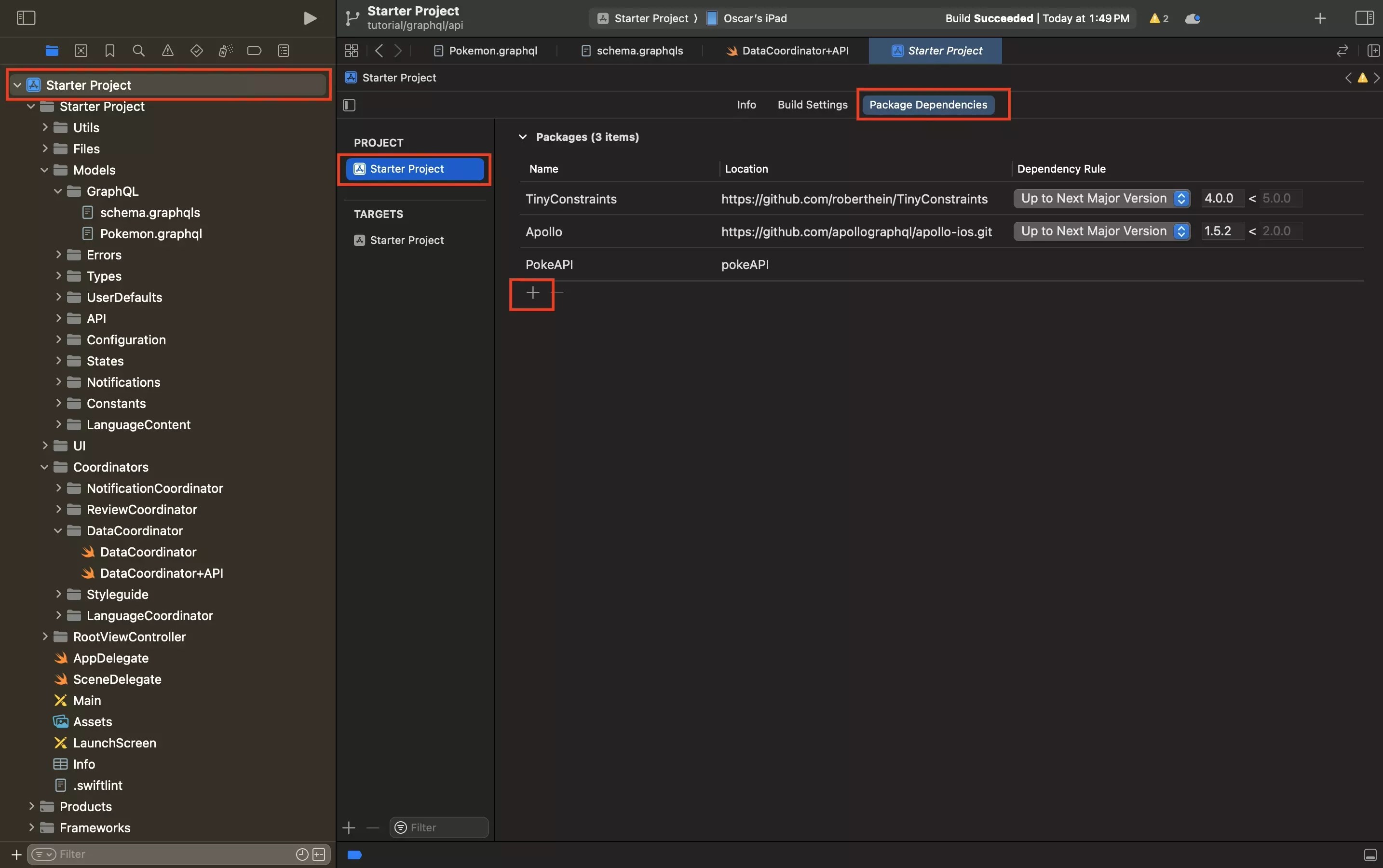This screenshot has width=1383, height=868.
Task: Click the Run play button
Action: (310, 18)
